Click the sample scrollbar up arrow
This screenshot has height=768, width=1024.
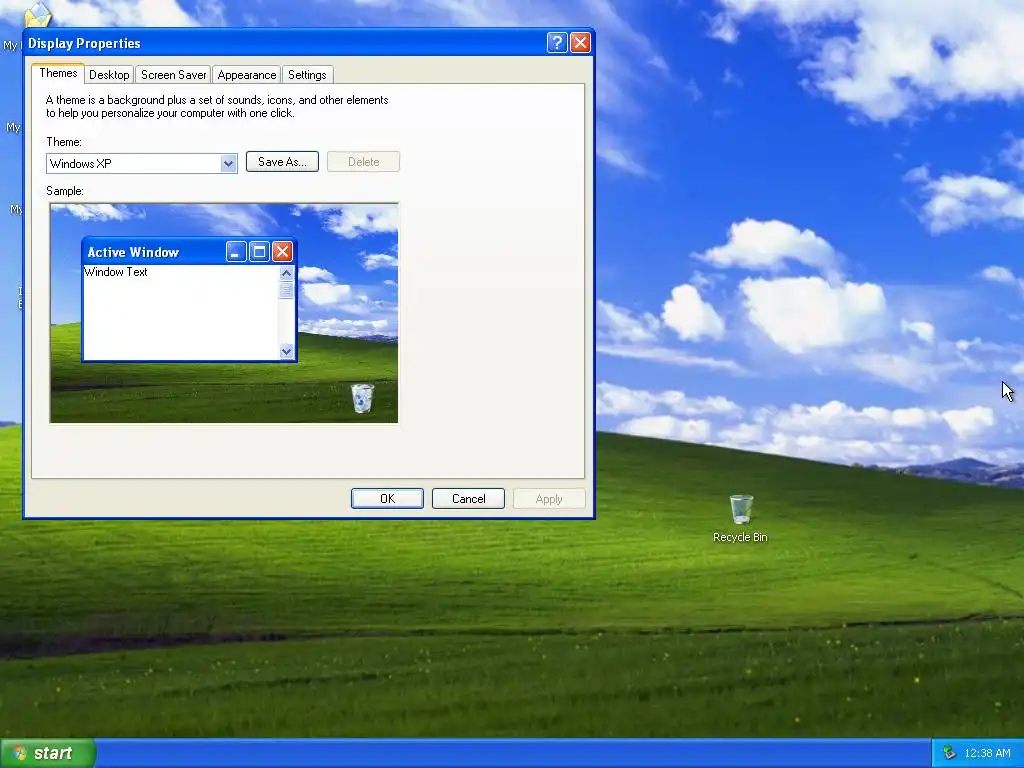(286, 273)
